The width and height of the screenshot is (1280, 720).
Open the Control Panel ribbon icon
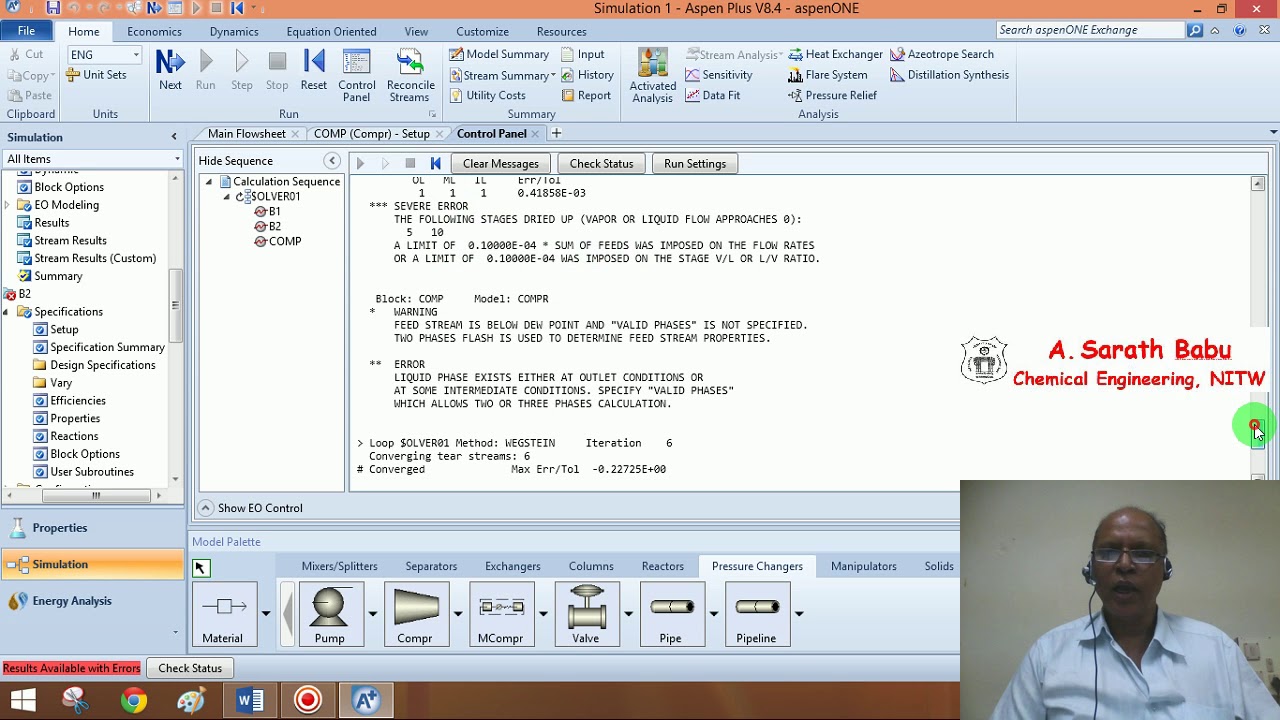(357, 76)
